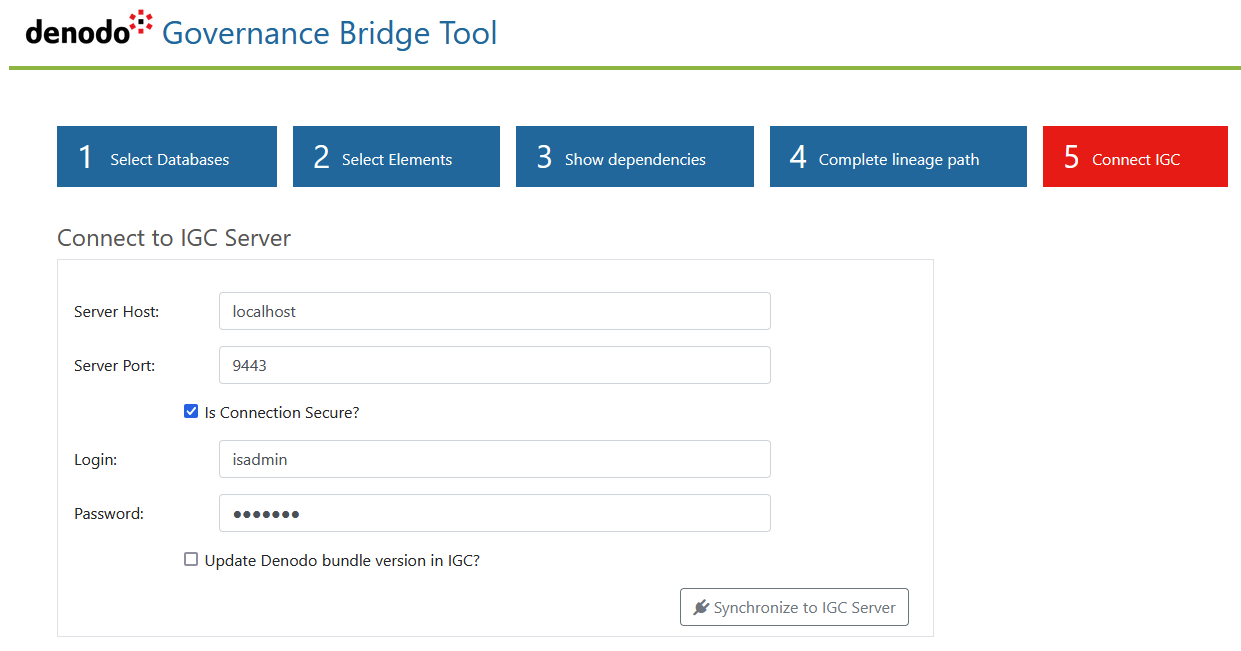The image size is (1241, 651).
Task: Go to Select Elements step
Action: point(396,156)
